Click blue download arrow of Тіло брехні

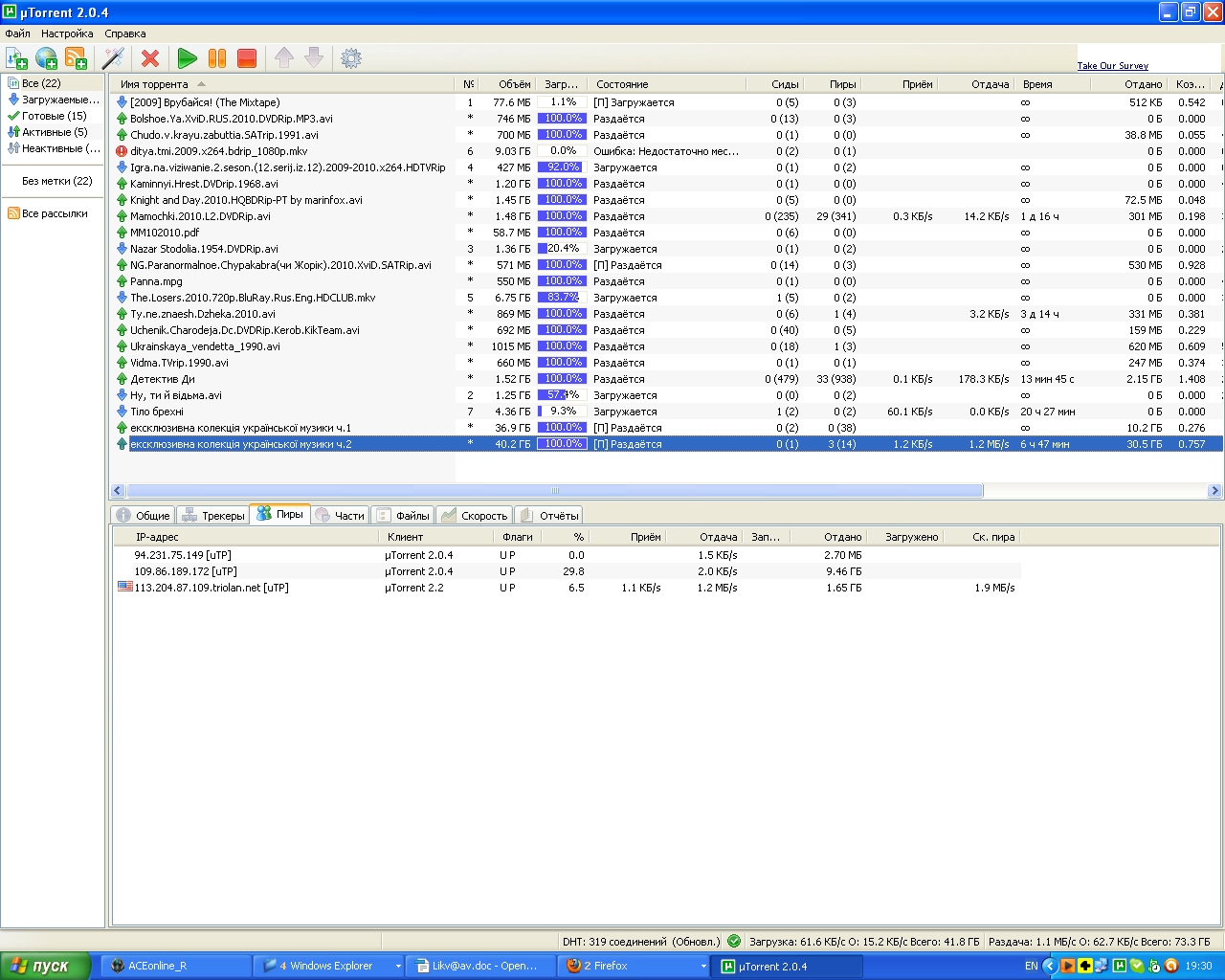122,412
